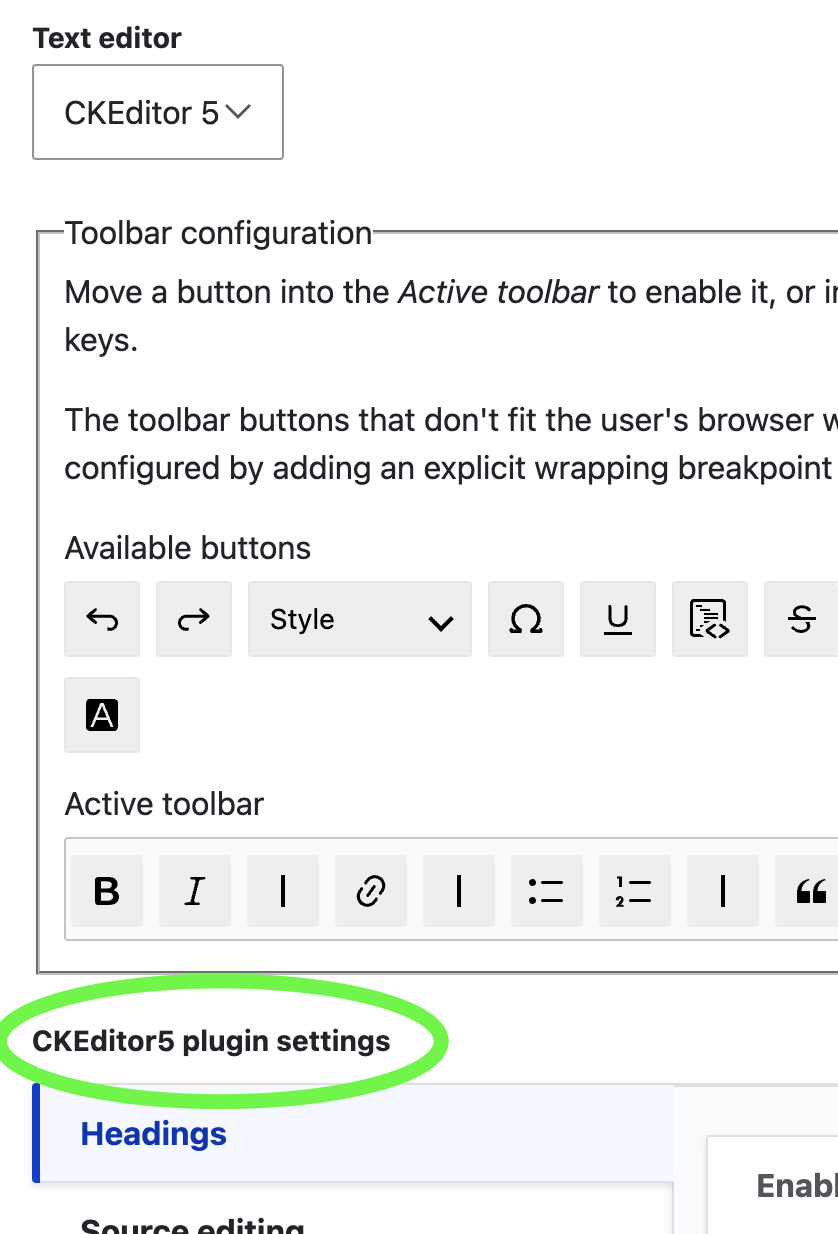Click the Numbered list button
838x1234 pixels.
pyautogui.click(x=635, y=891)
